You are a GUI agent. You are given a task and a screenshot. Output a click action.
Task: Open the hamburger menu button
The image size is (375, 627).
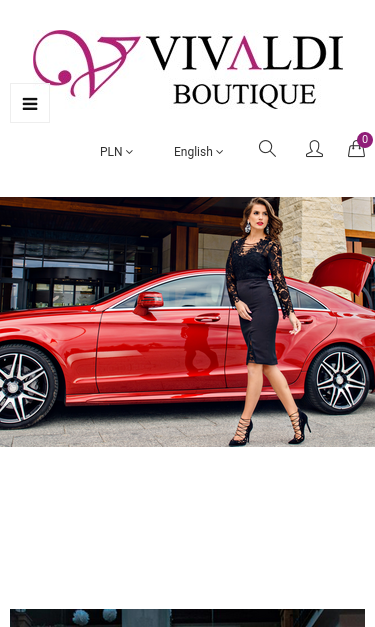(x=30, y=103)
